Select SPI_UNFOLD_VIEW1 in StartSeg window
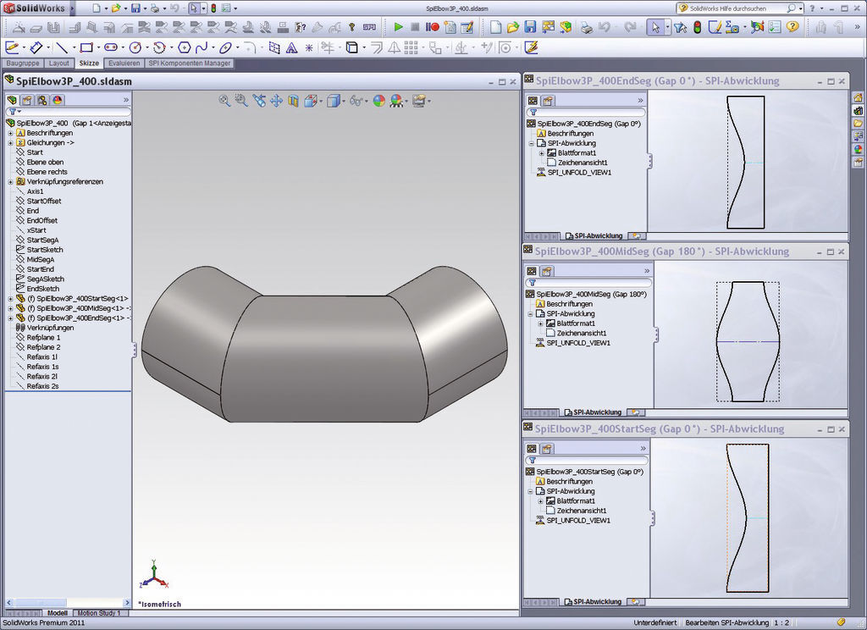The image size is (867, 630). 578,520
